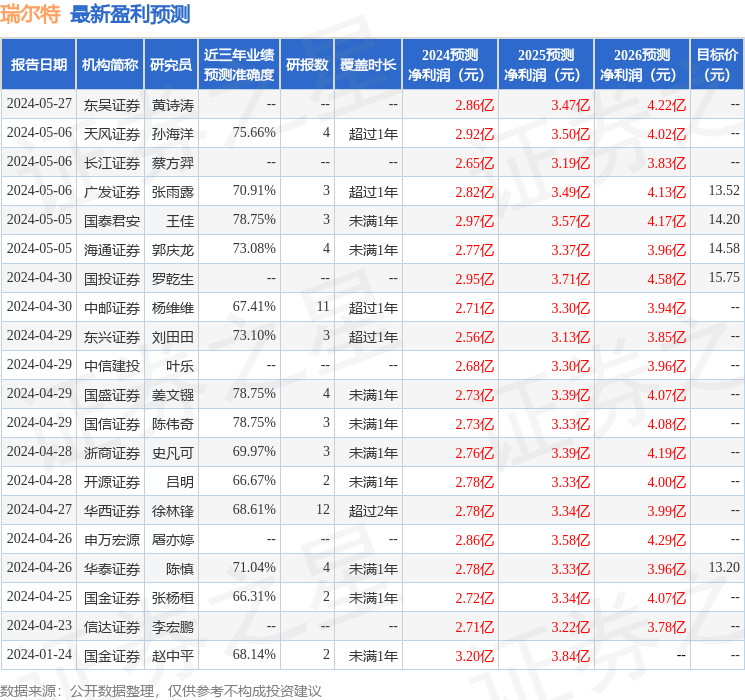Select the 报告日期 column header
Viewport: 745px width, 700px height.
tap(38, 65)
